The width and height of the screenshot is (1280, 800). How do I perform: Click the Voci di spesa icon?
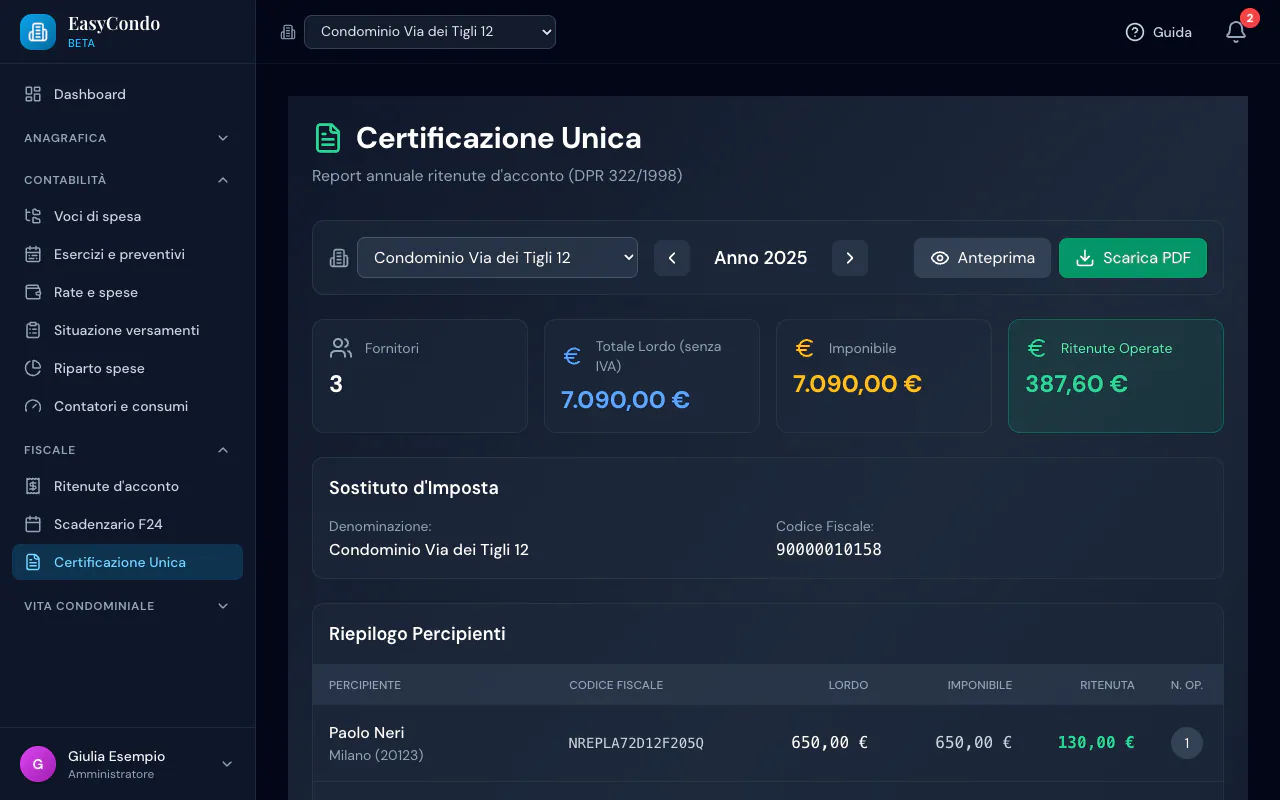point(33,216)
